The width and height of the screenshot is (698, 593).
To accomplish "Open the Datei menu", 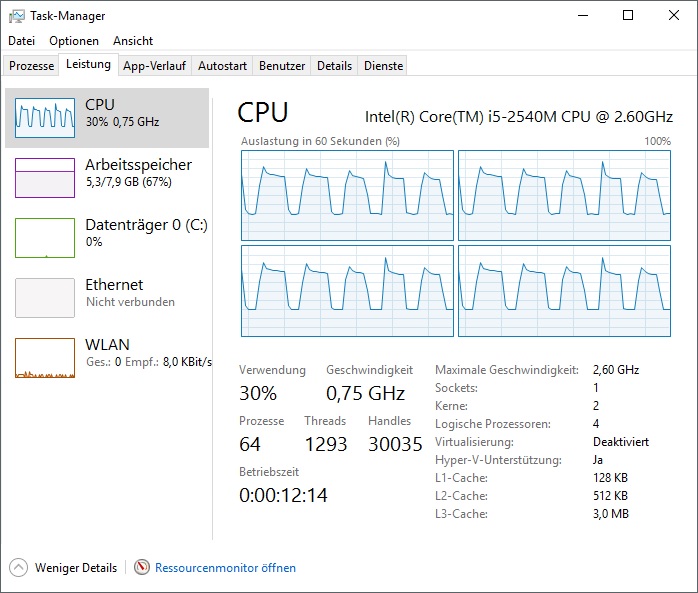I will [x=21, y=41].
